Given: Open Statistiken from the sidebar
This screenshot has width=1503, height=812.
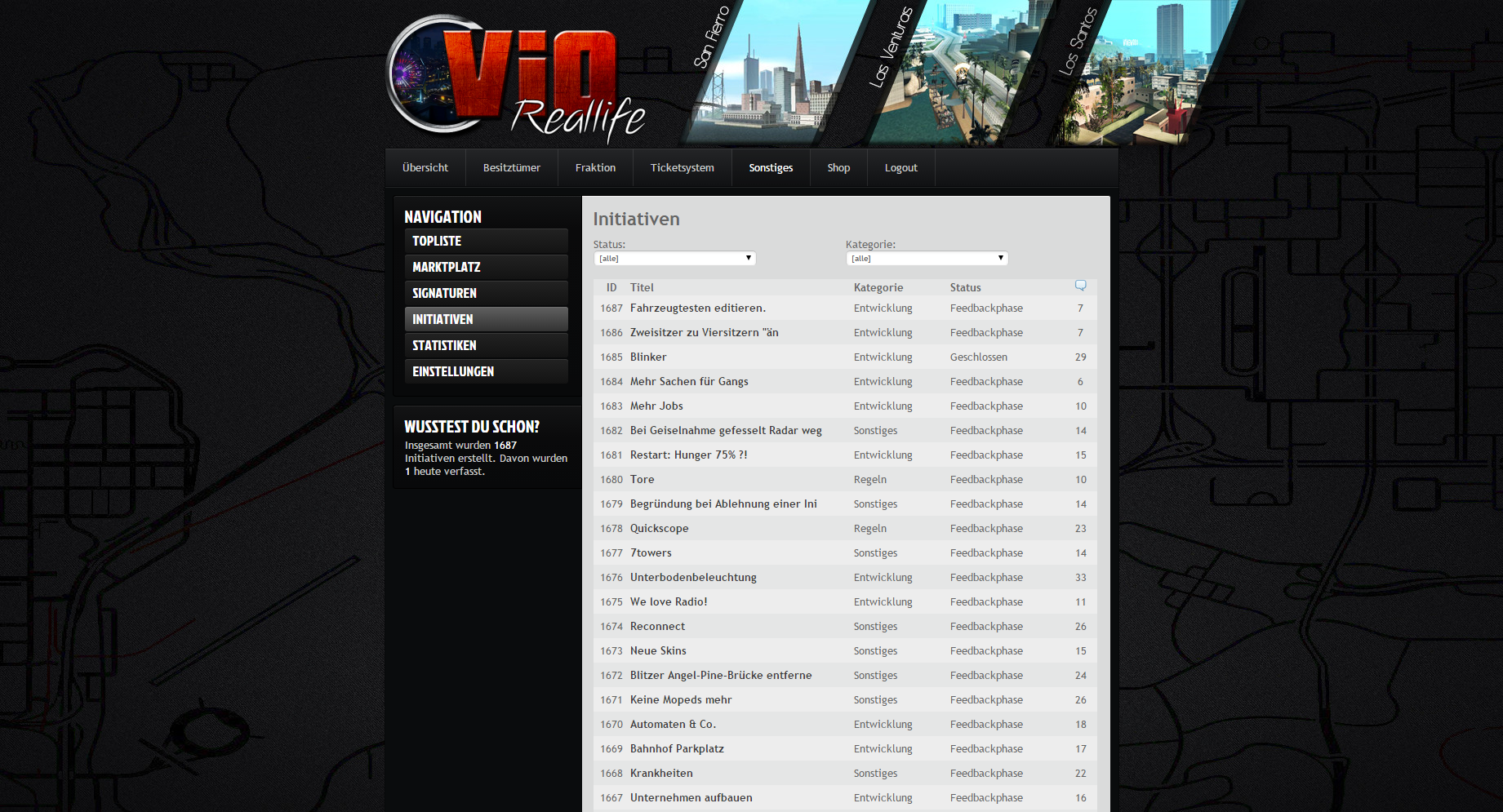Looking at the screenshot, I should pos(486,346).
